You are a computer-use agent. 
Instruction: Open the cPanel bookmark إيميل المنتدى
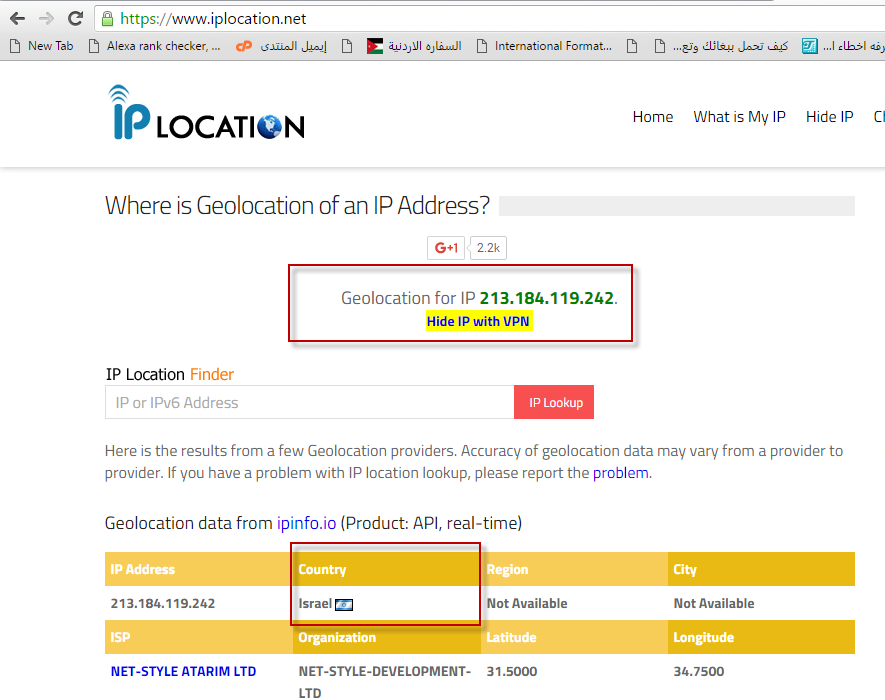tap(281, 46)
